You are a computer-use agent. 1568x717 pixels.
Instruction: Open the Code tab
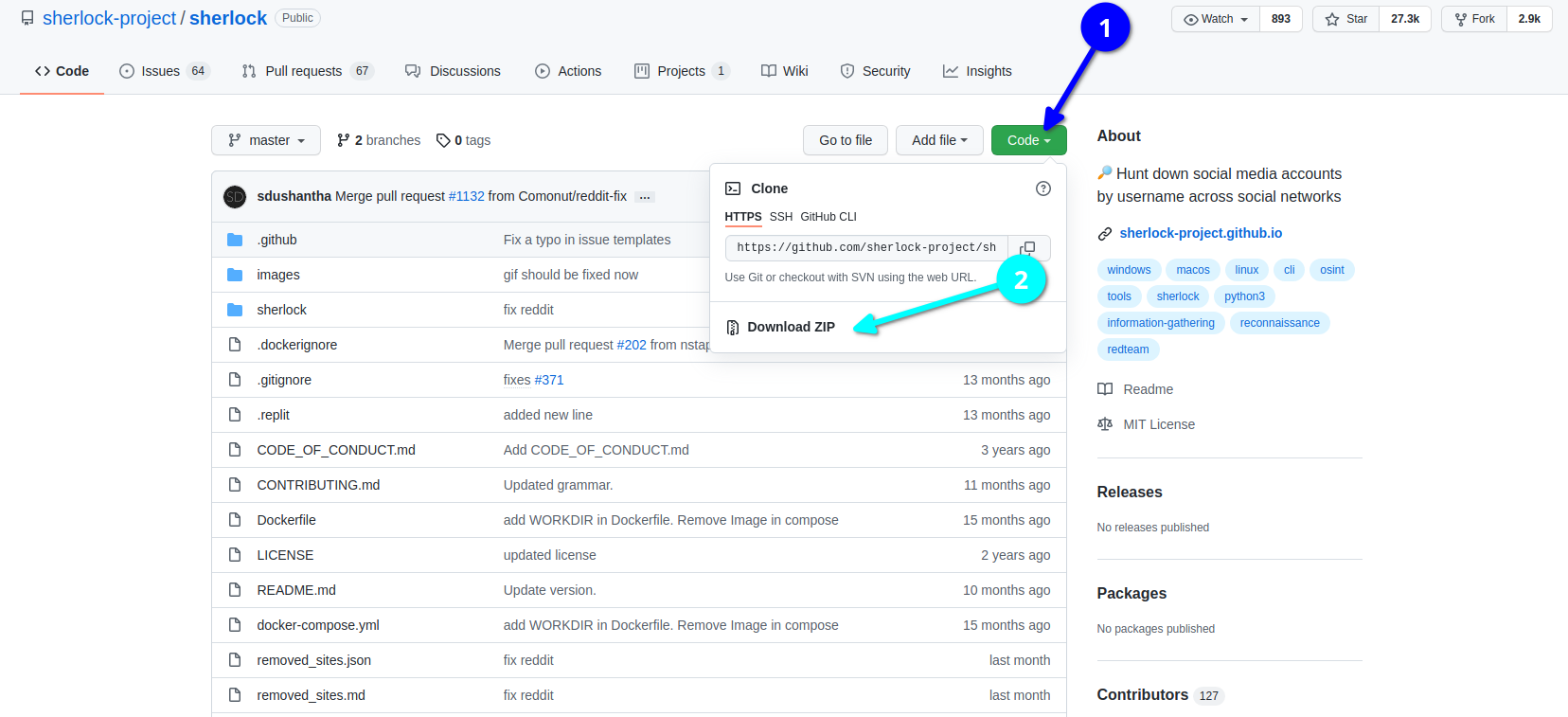pos(62,71)
